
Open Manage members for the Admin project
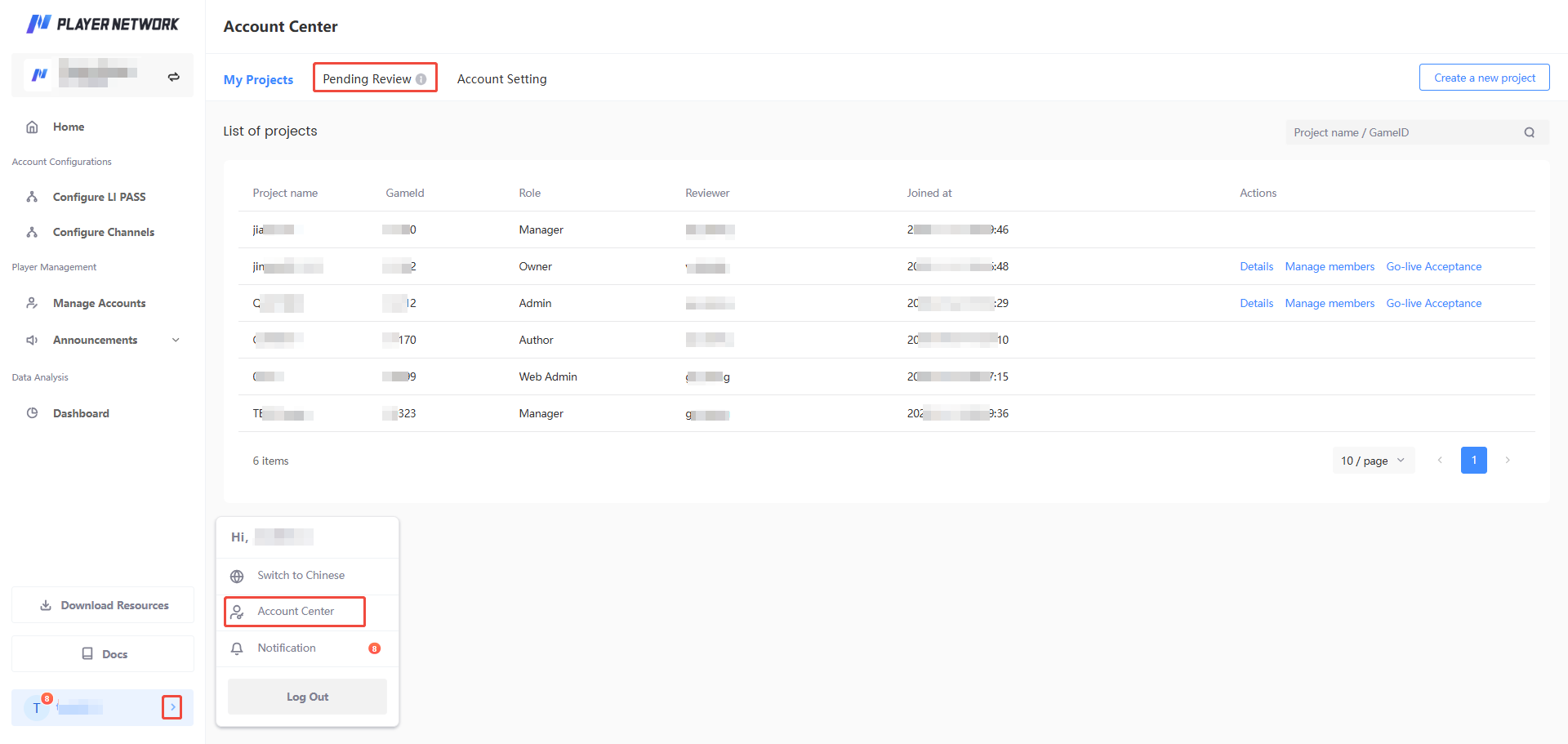(x=1329, y=303)
